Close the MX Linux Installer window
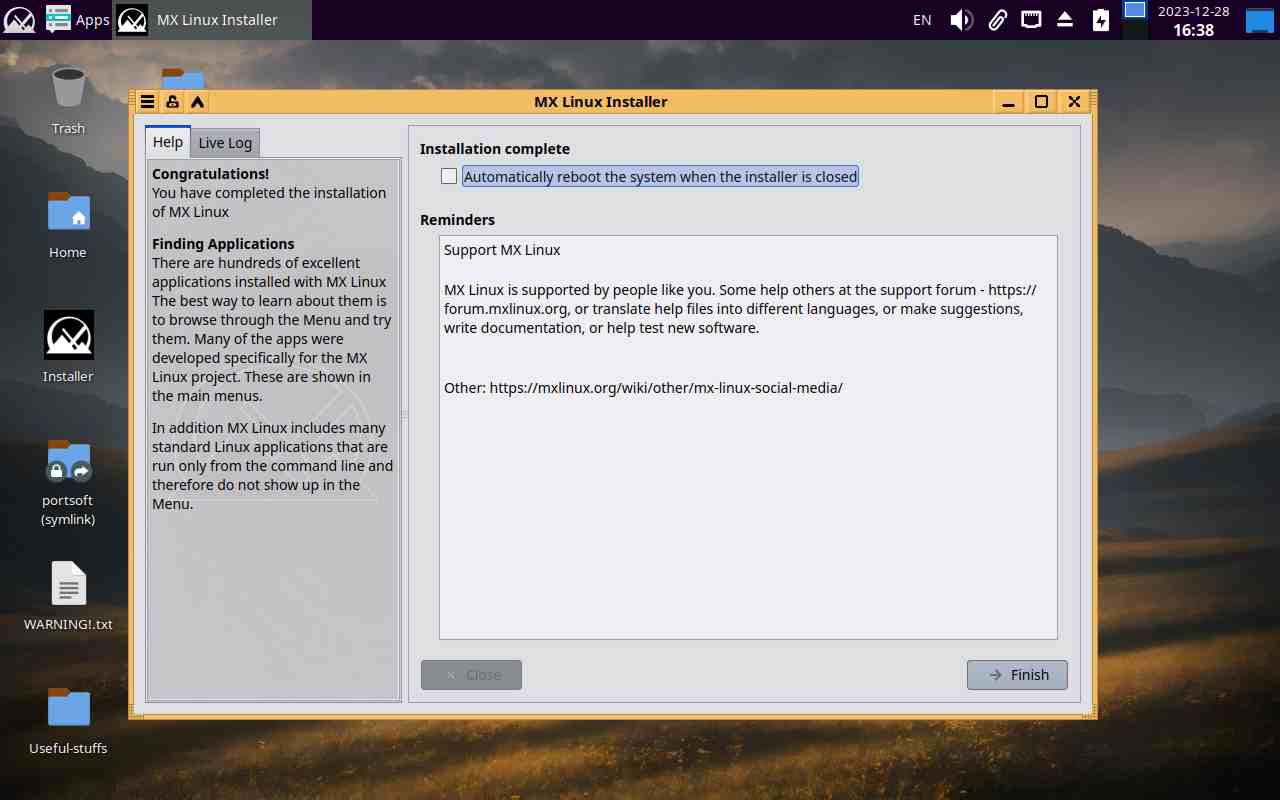The width and height of the screenshot is (1280, 800). click(x=1074, y=102)
